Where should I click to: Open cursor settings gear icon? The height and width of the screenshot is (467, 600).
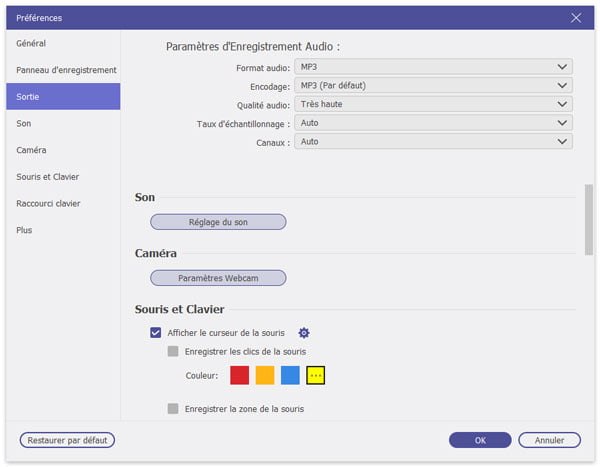click(x=304, y=333)
